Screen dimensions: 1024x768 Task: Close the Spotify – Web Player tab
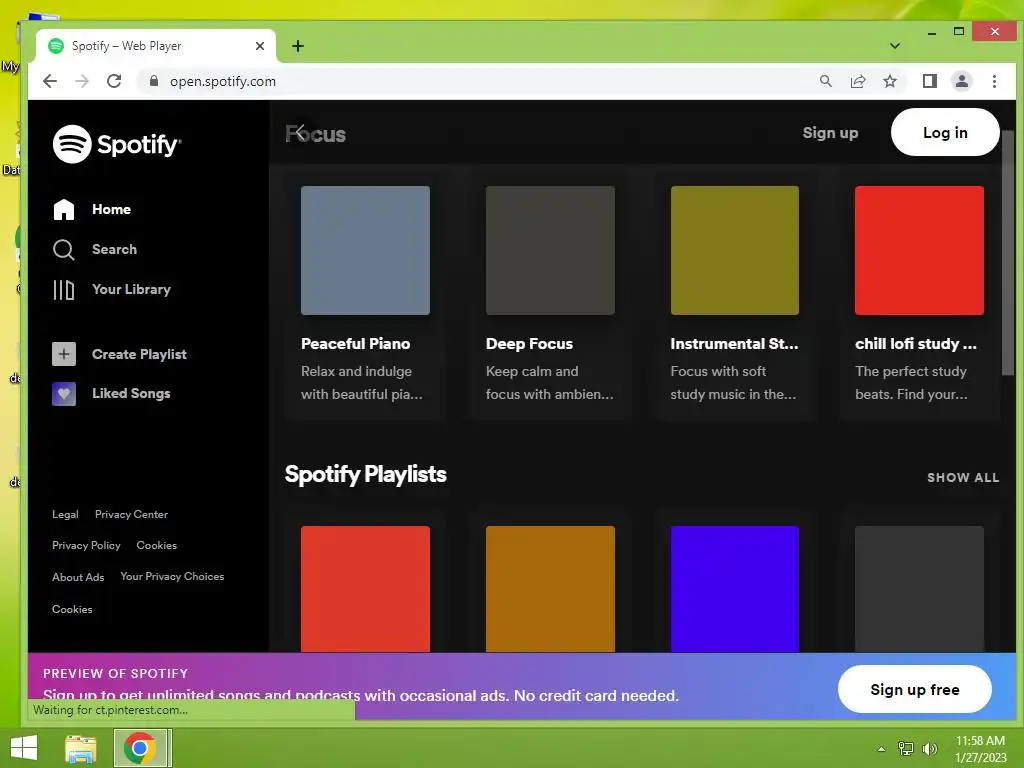click(x=260, y=46)
